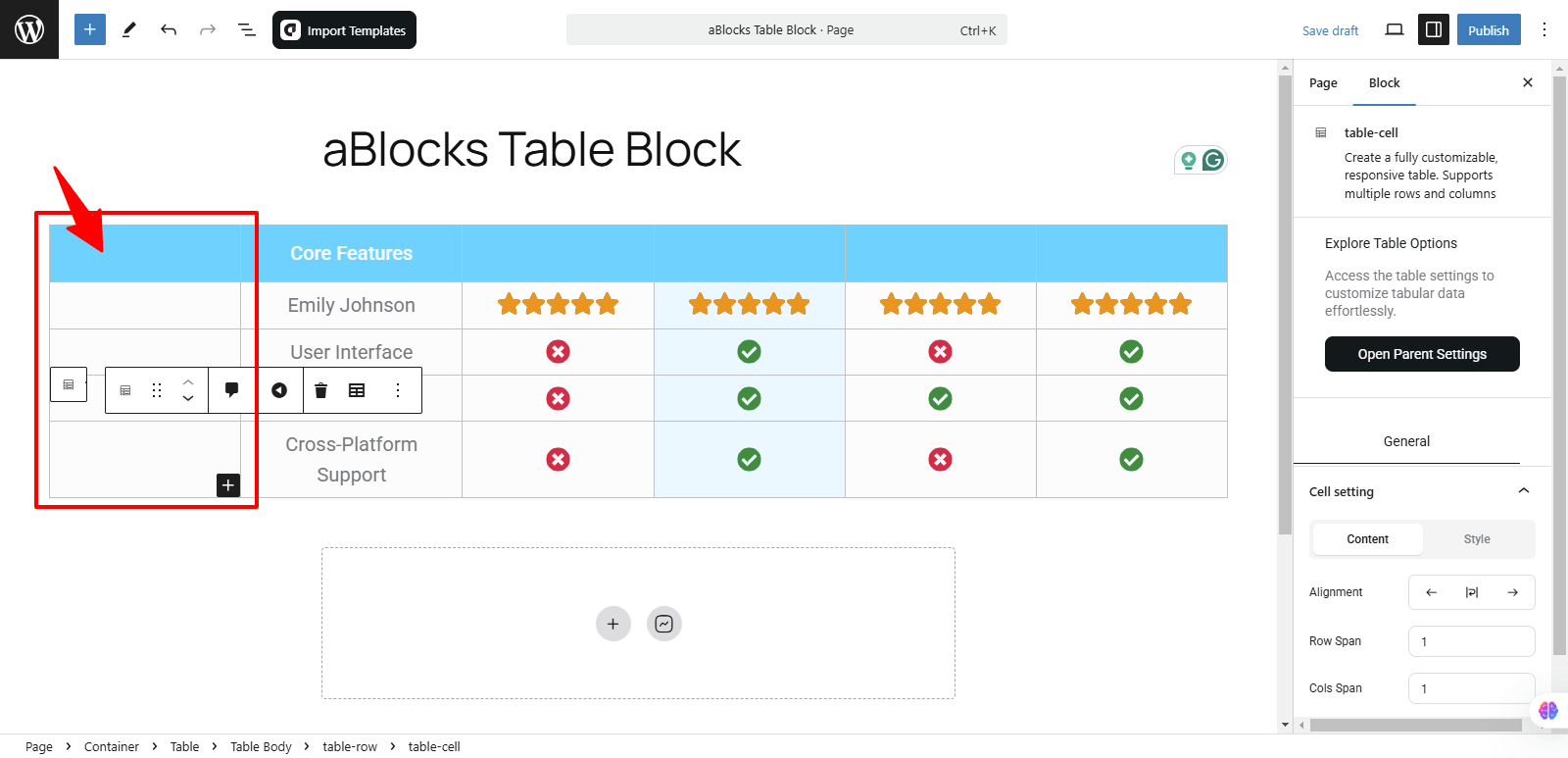This screenshot has width=1568, height=758.
Task: Open the top-right editor options menu
Action: (x=1544, y=29)
